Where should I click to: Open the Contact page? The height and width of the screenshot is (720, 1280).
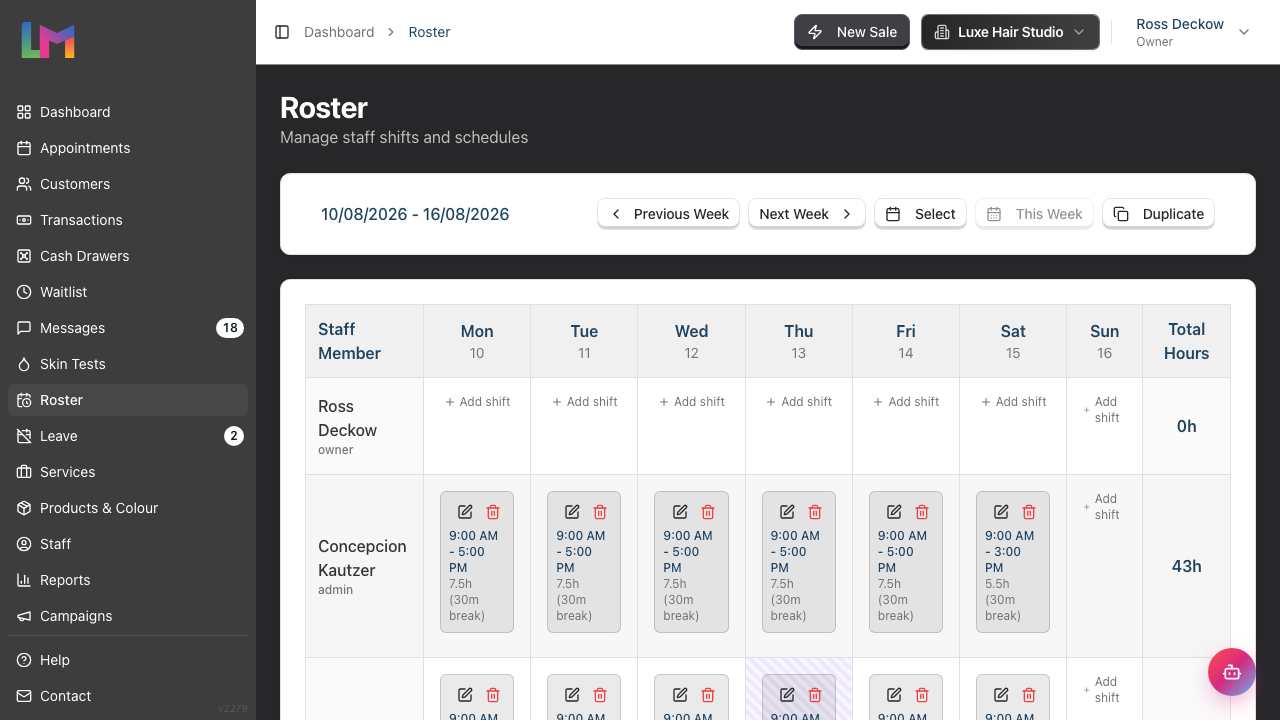[x=128, y=696]
